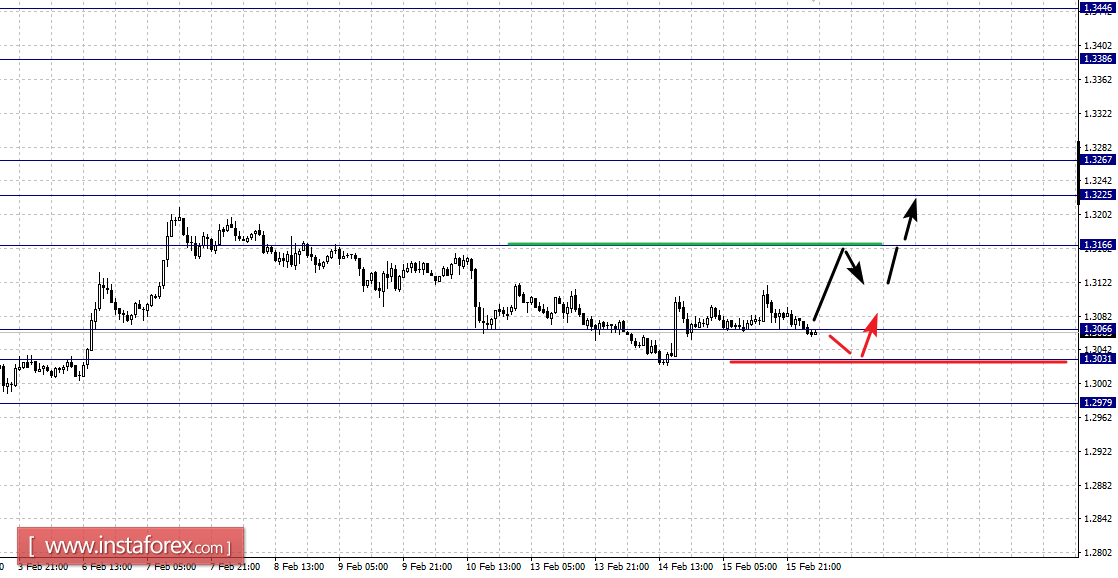1118x578 pixels.
Task: Select the 1.3242 axis price value
Action: (x=1098, y=181)
